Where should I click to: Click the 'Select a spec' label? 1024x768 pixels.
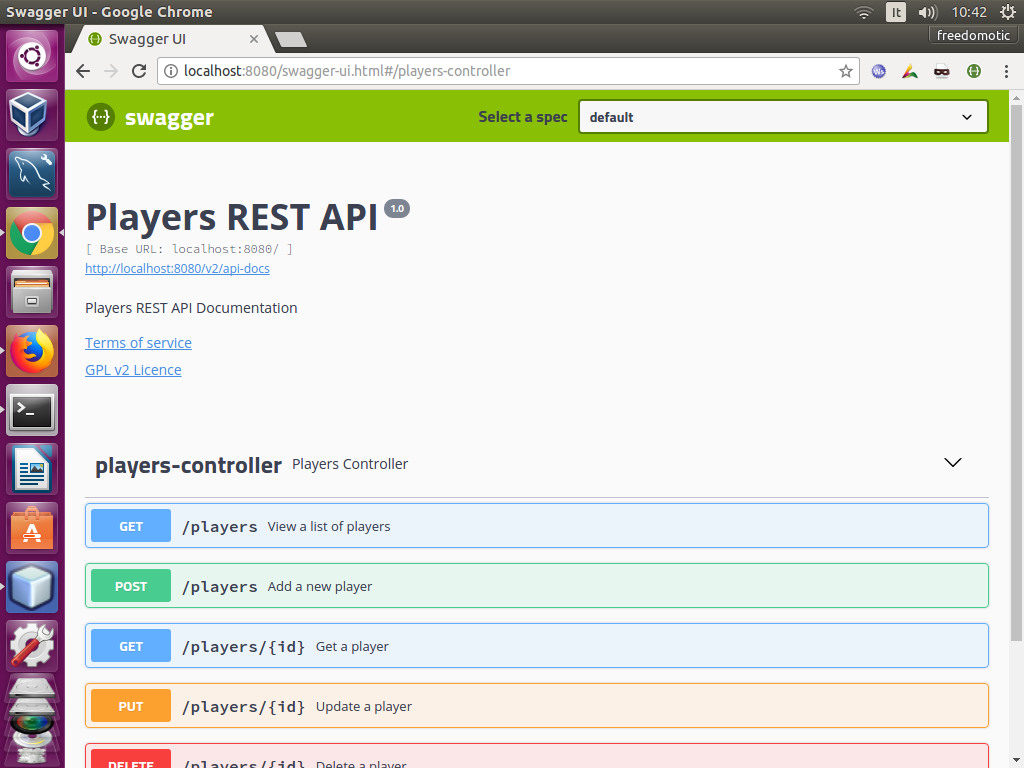click(x=522, y=117)
